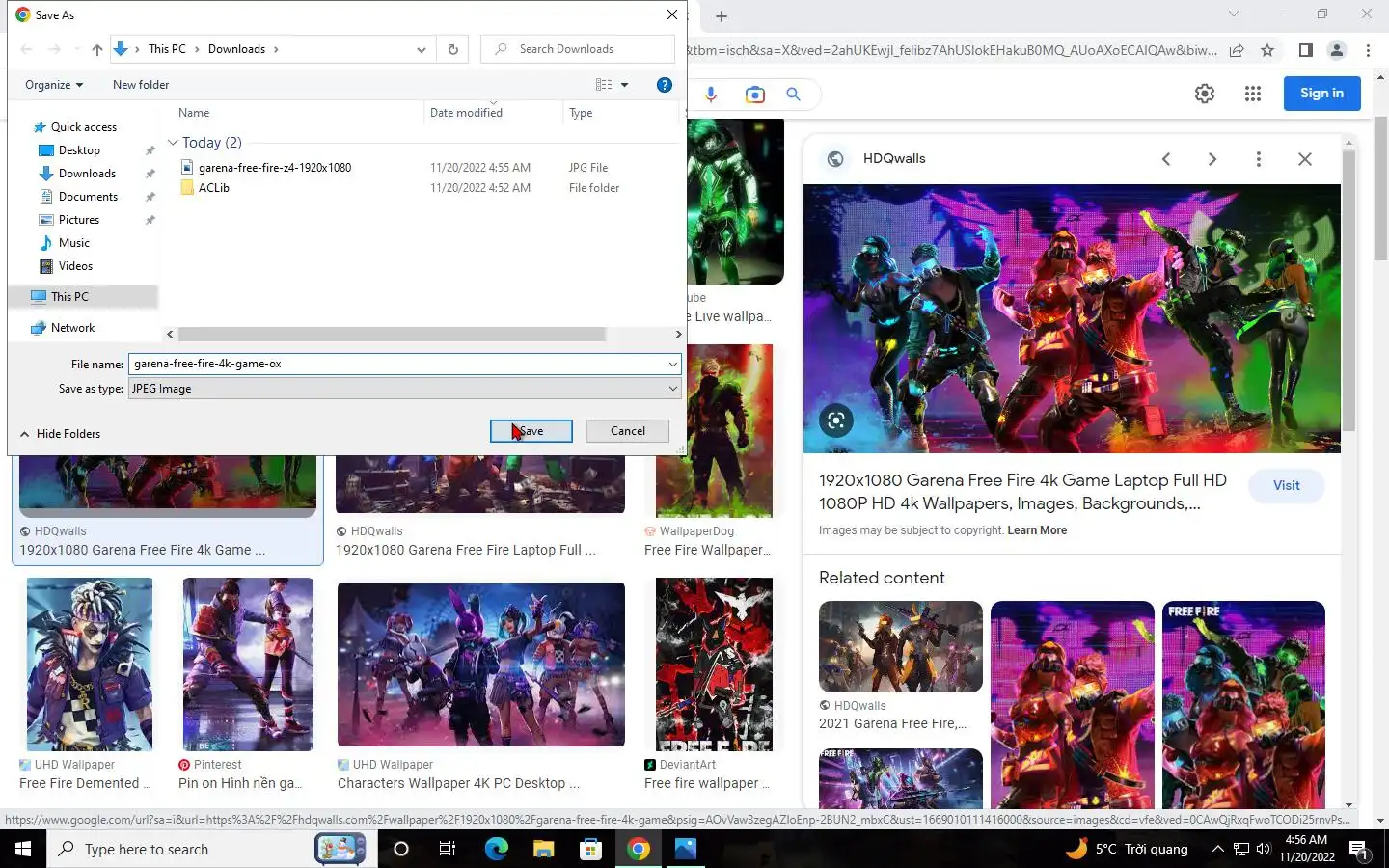Click the Cancel button in the Save As dialog
This screenshot has height=868, width=1389.
pos(627,431)
